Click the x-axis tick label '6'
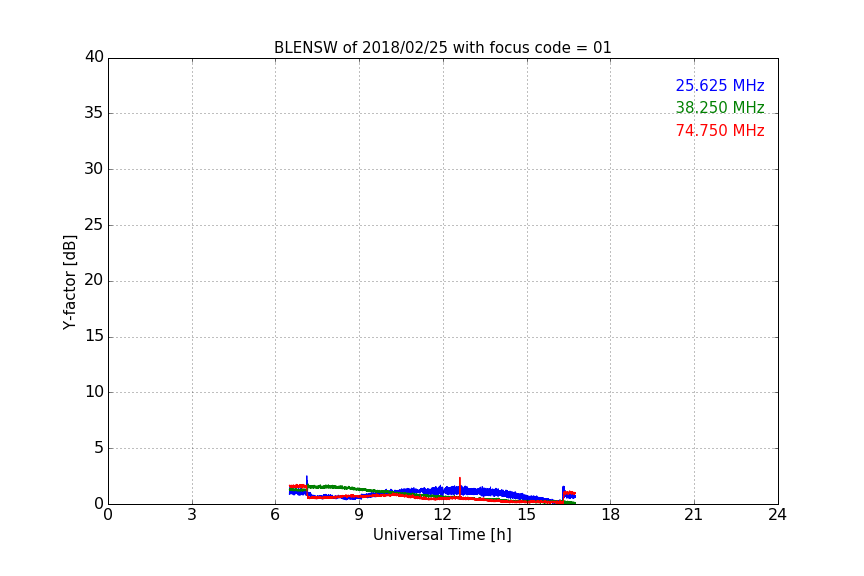864x576 pixels. tap(276, 515)
